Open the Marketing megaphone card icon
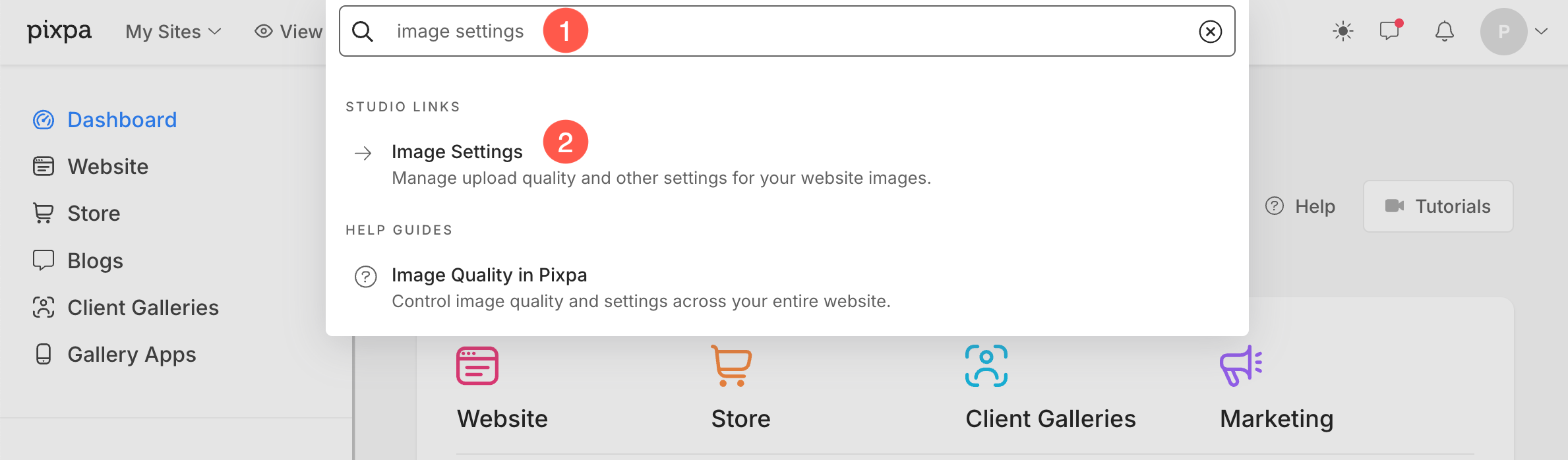Screen dimensions: 1568x460 [x=1240, y=366]
